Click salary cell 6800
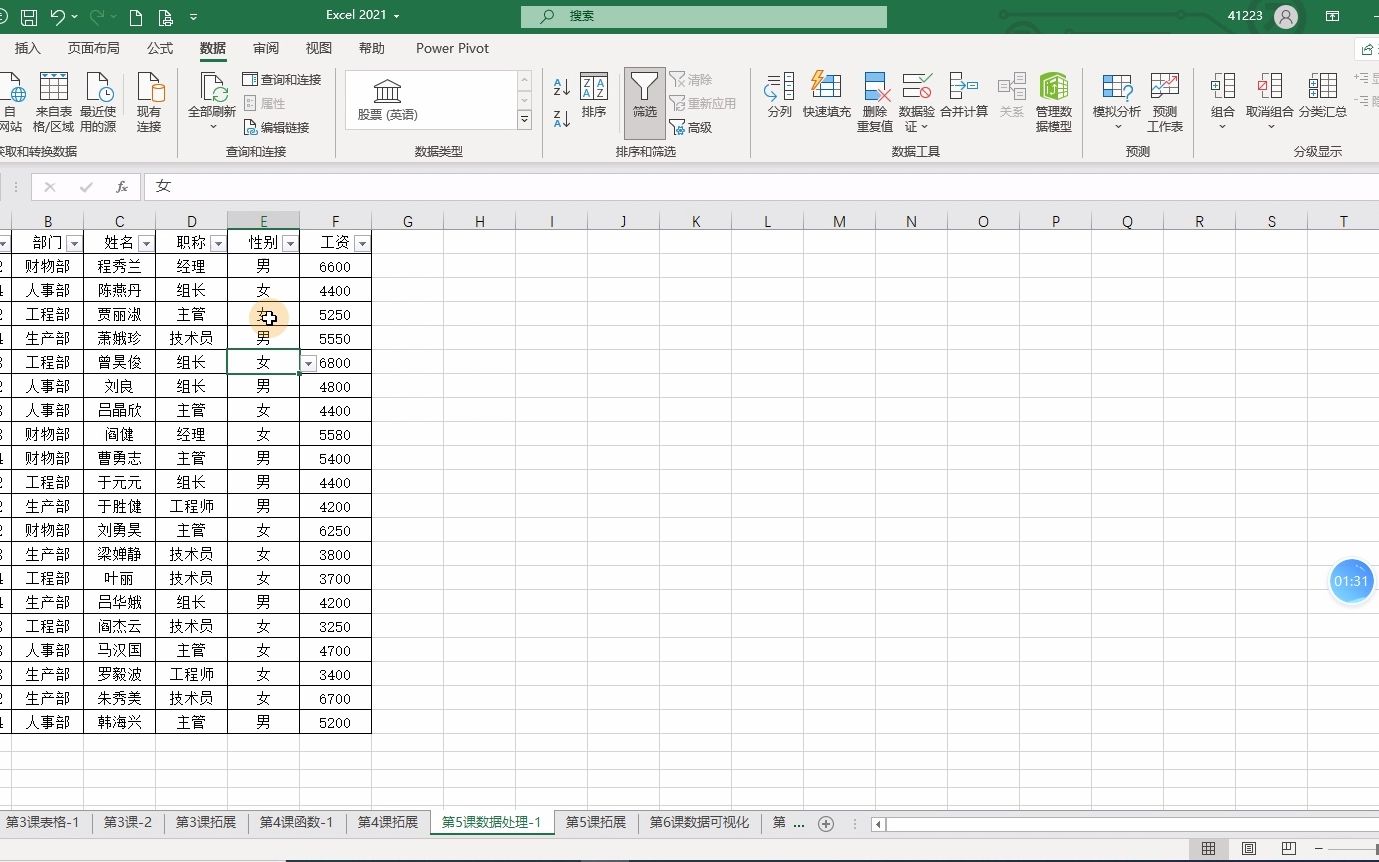The image size is (1379, 862). 335,363
